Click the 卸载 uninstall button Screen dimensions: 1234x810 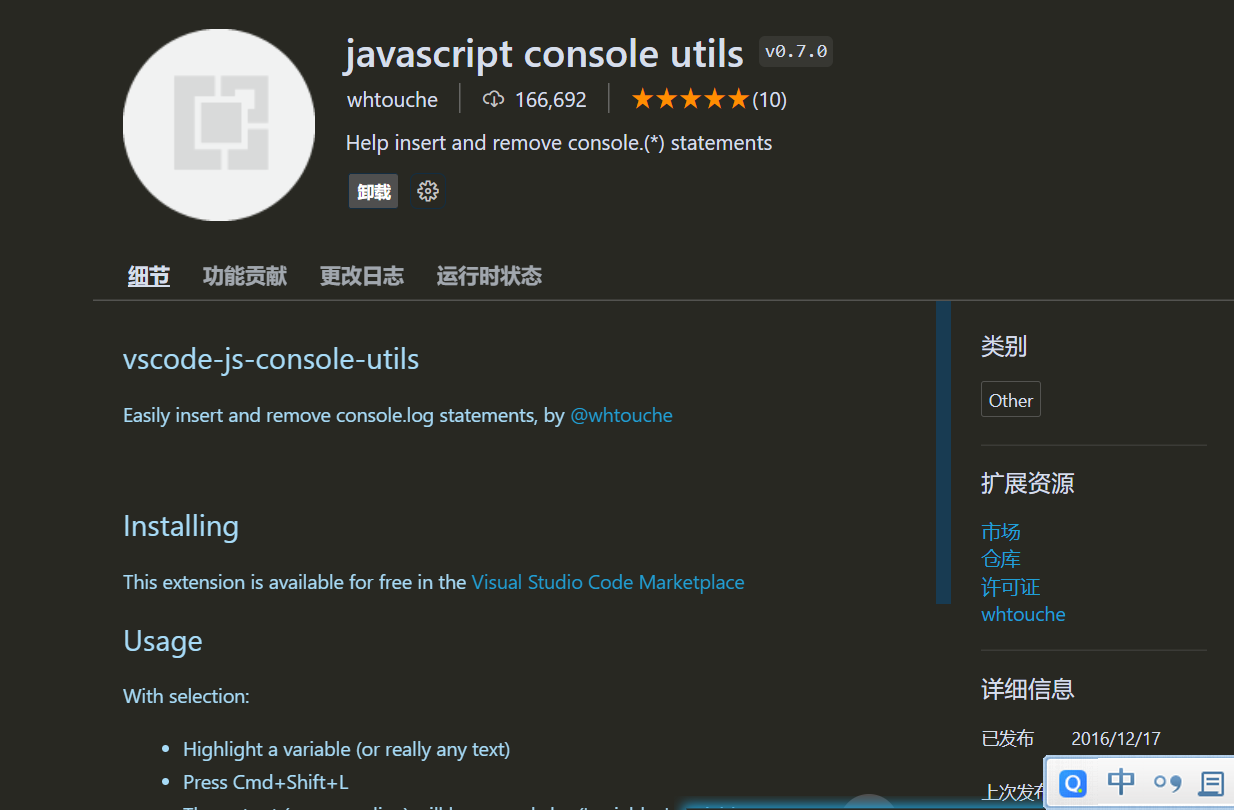tap(374, 192)
